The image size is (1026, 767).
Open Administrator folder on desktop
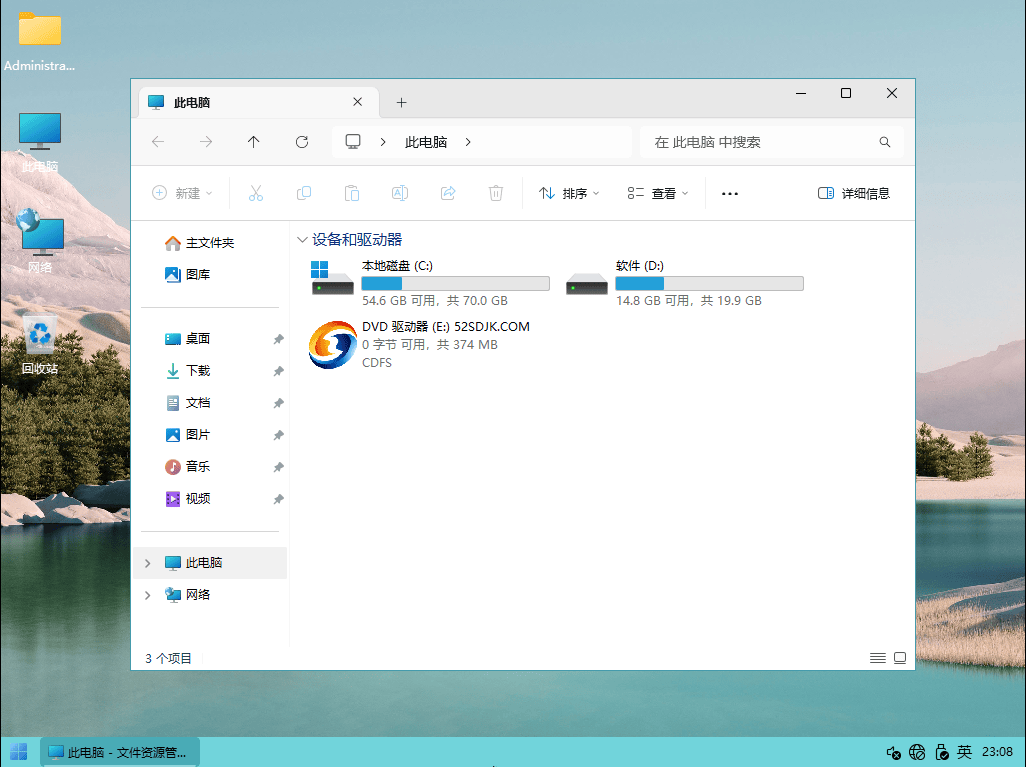(x=39, y=41)
